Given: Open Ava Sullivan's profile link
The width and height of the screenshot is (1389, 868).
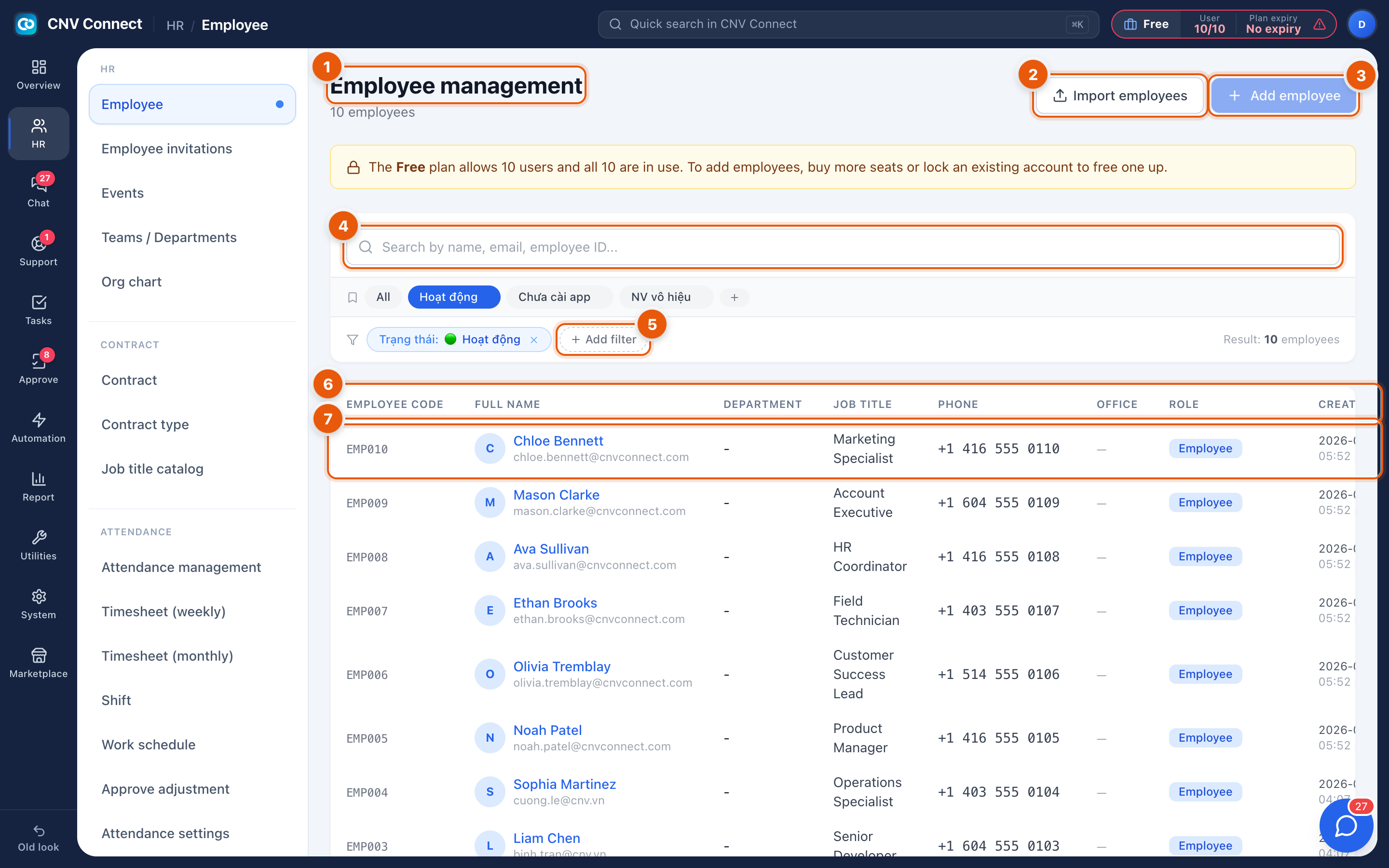Looking at the screenshot, I should (x=550, y=549).
